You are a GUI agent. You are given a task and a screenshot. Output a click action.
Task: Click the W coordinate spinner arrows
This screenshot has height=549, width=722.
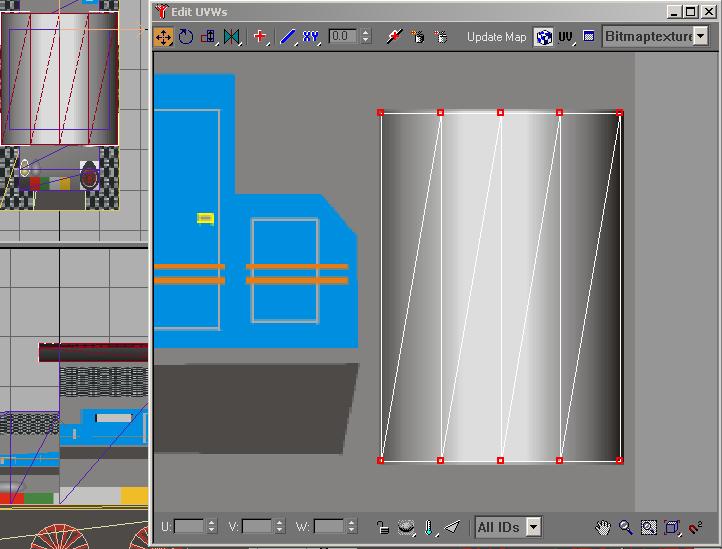click(351, 526)
